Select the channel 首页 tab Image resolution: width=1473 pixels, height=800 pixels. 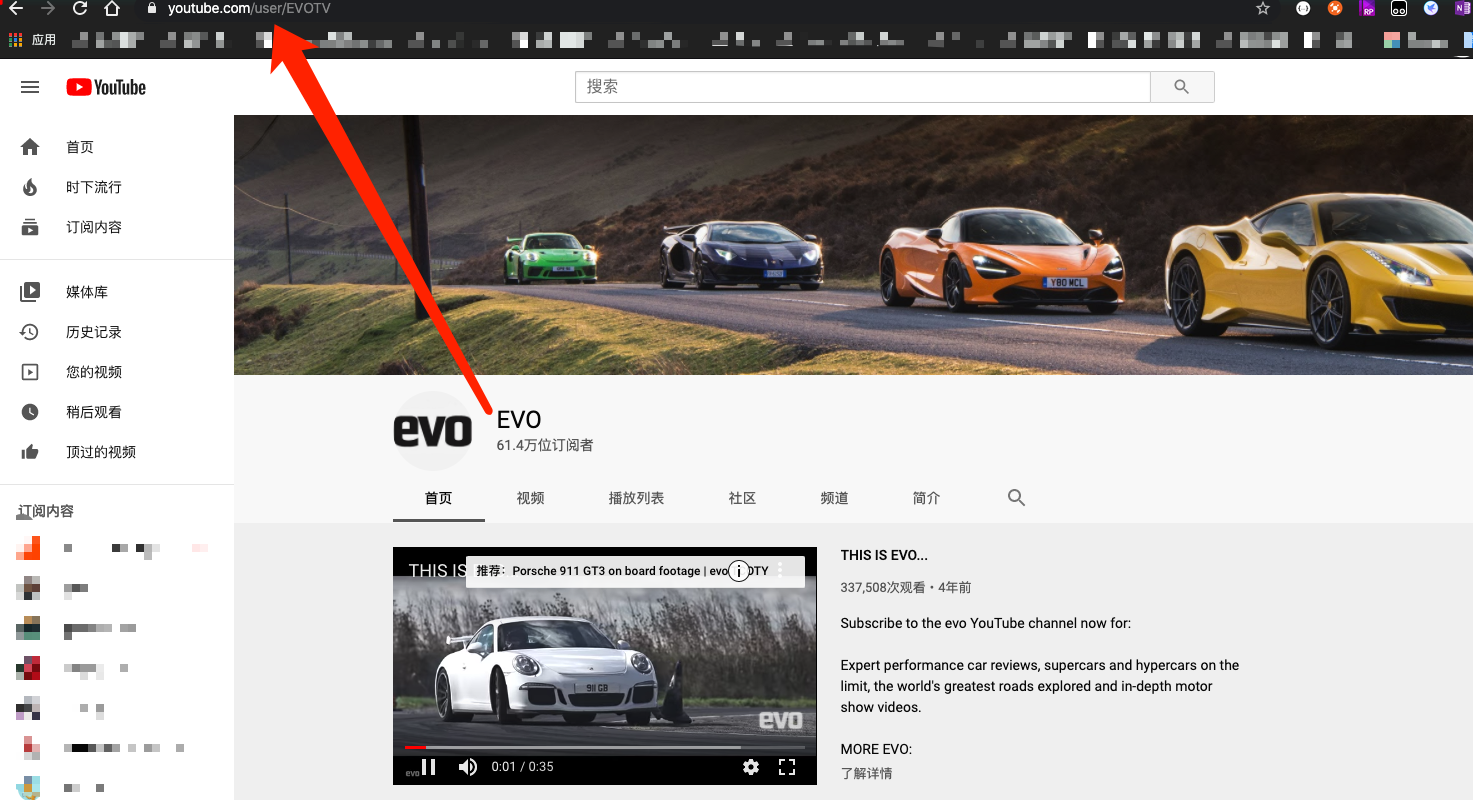coord(439,498)
